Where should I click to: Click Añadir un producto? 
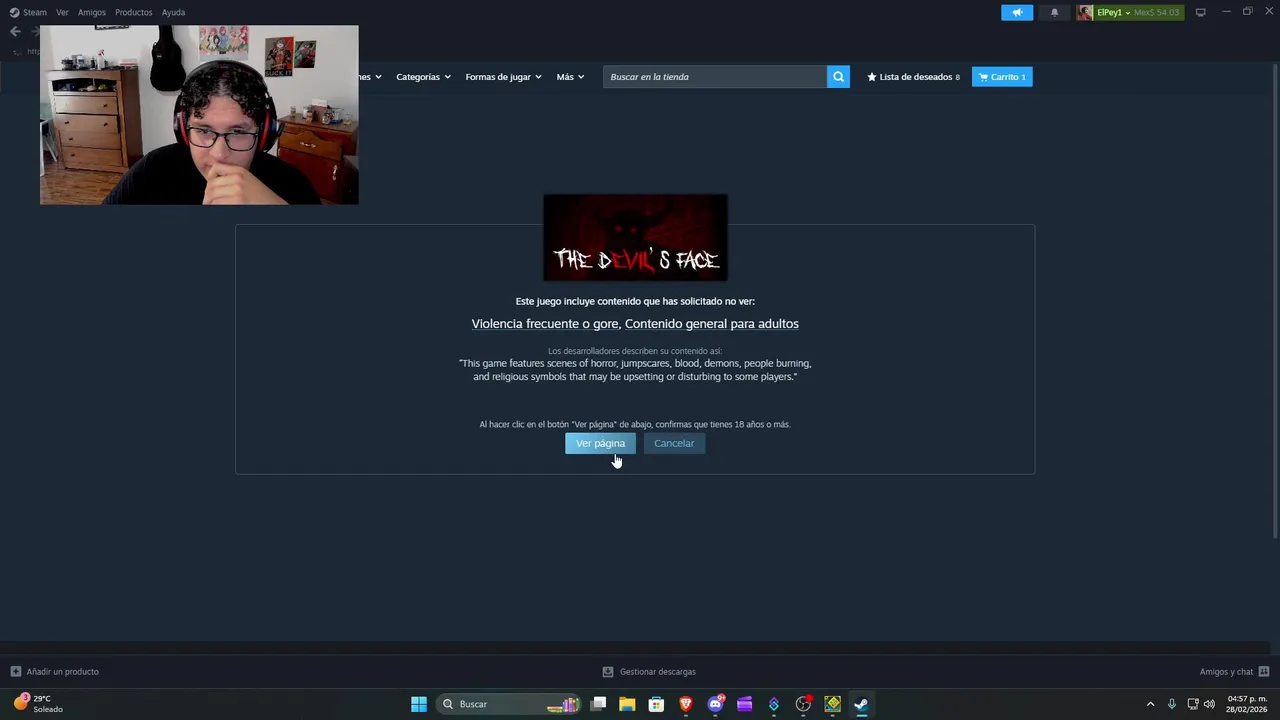tap(55, 672)
